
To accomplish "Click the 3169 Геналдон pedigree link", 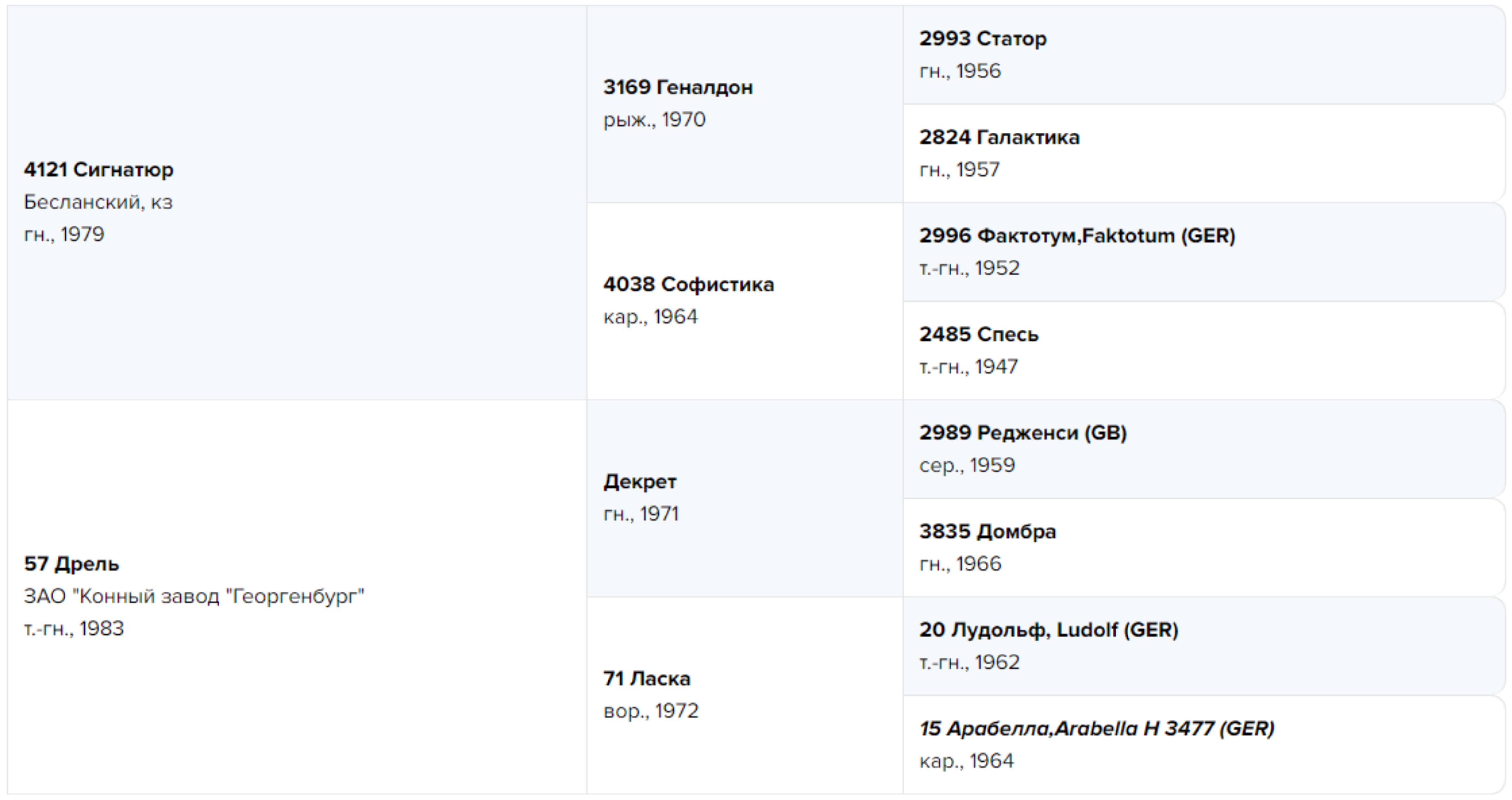I will [x=678, y=87].
